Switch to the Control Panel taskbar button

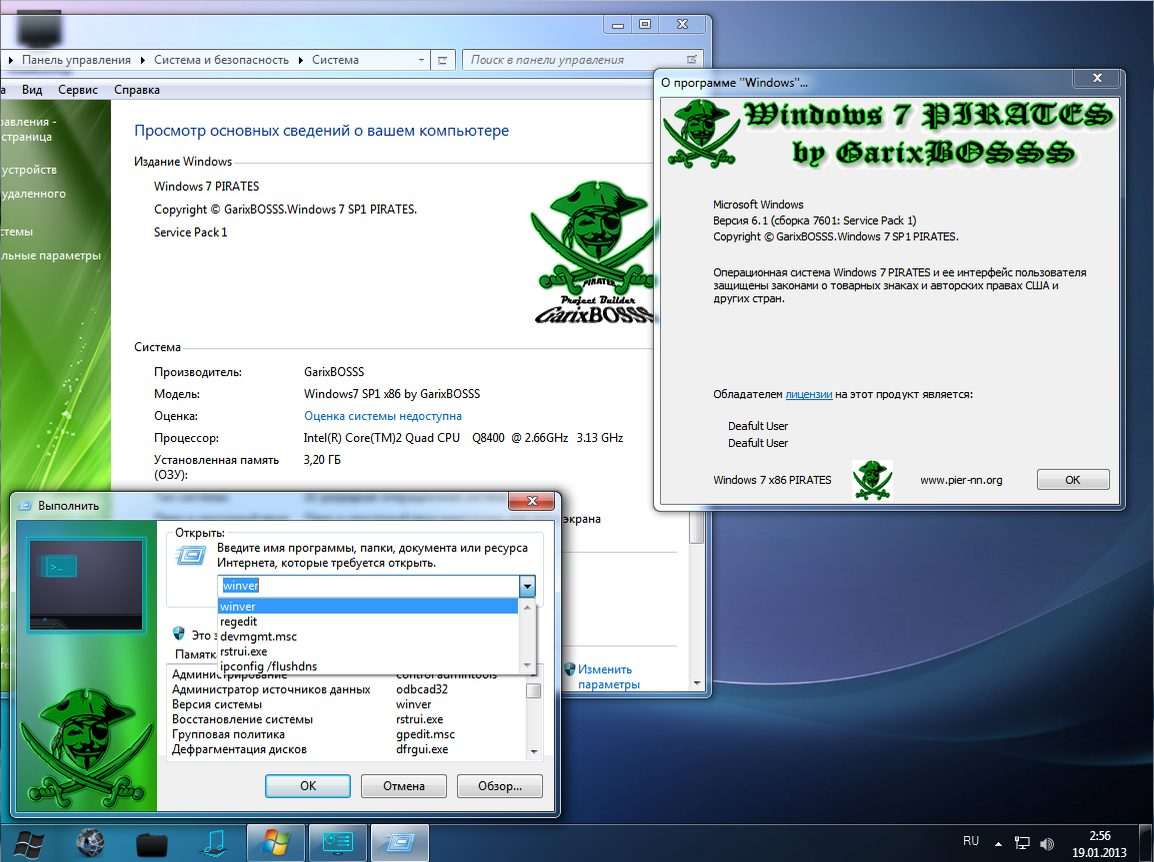tap(338, 843)
